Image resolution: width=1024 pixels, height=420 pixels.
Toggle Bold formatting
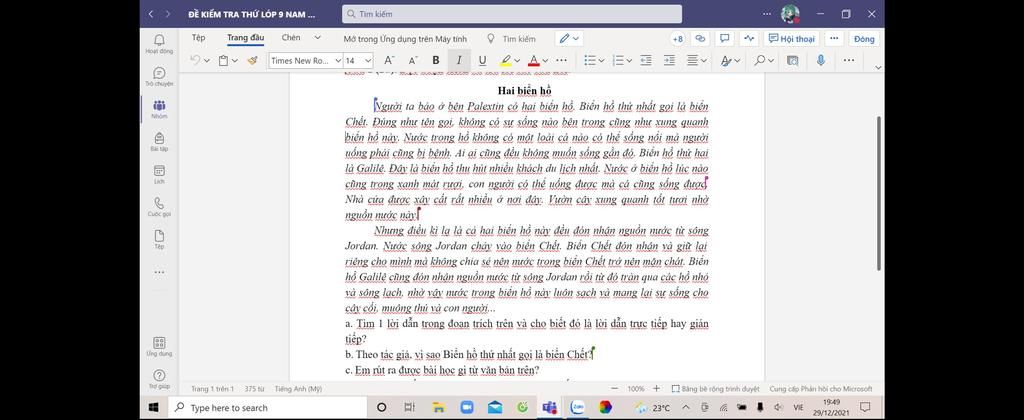coord(436,60)
